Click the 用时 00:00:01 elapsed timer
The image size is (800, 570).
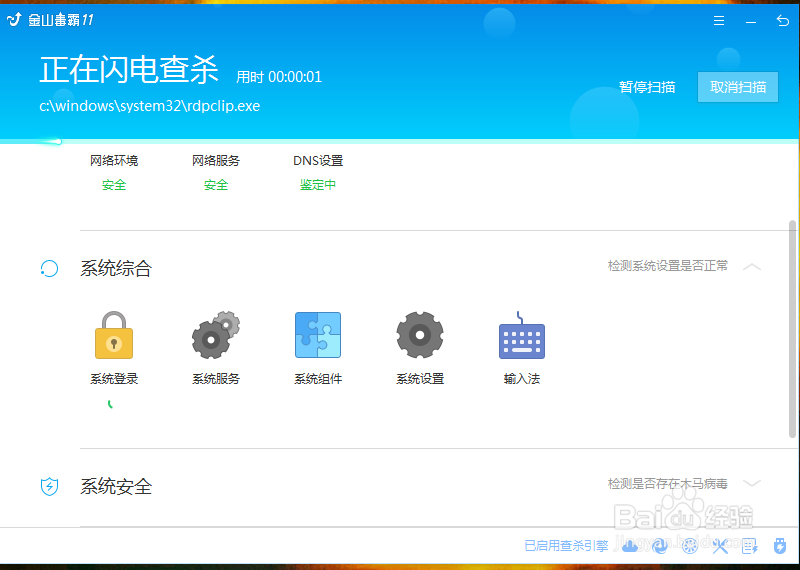[x=279, y=77]
